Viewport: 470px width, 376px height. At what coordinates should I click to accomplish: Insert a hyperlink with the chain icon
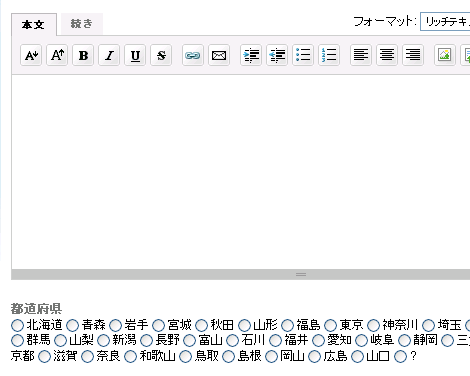[193, 55]
